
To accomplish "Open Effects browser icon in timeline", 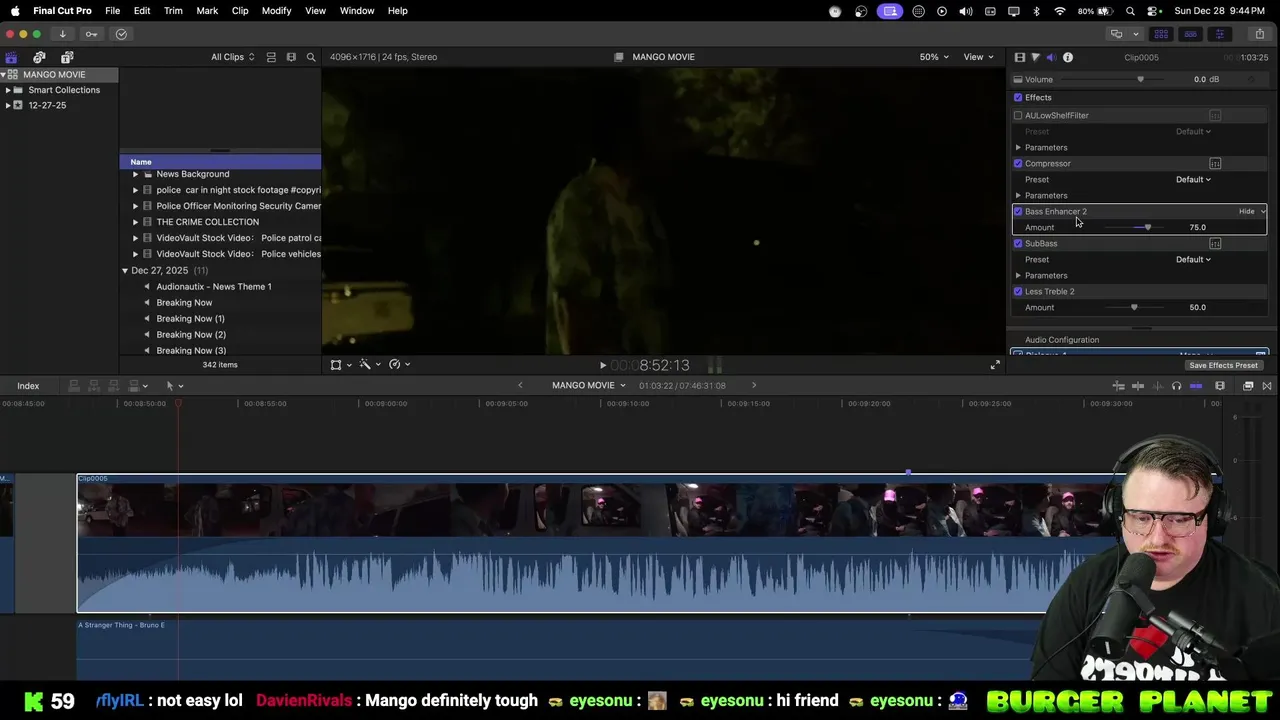I will (1248, 386).
